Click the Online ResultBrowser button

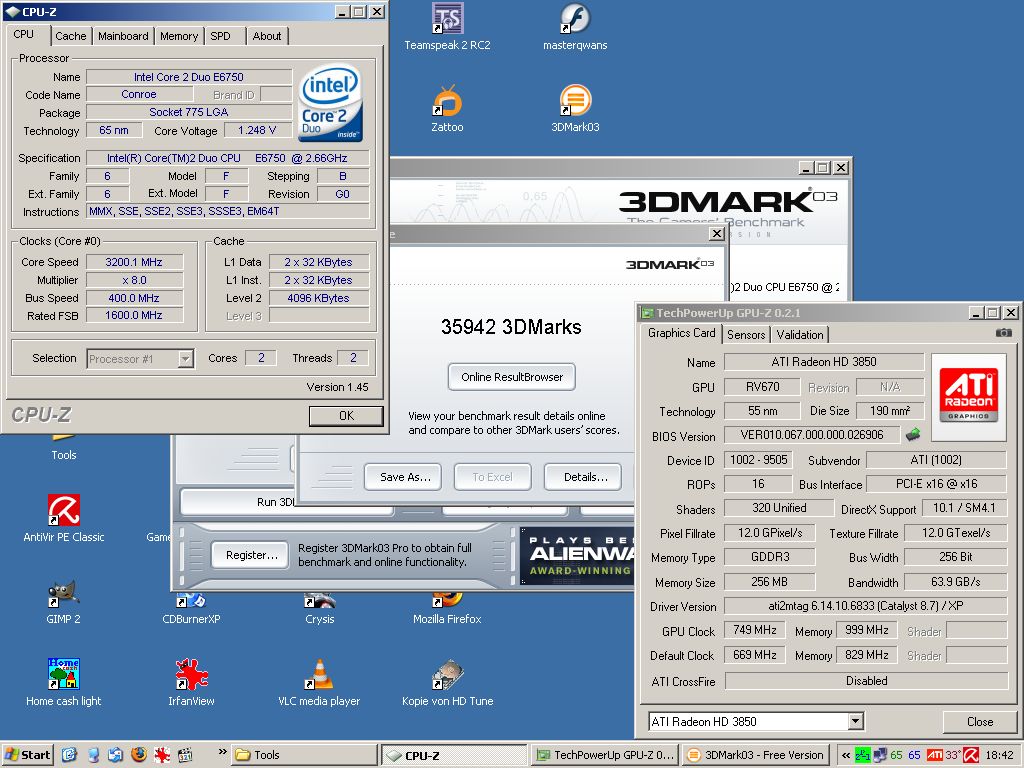pos(512,377)
